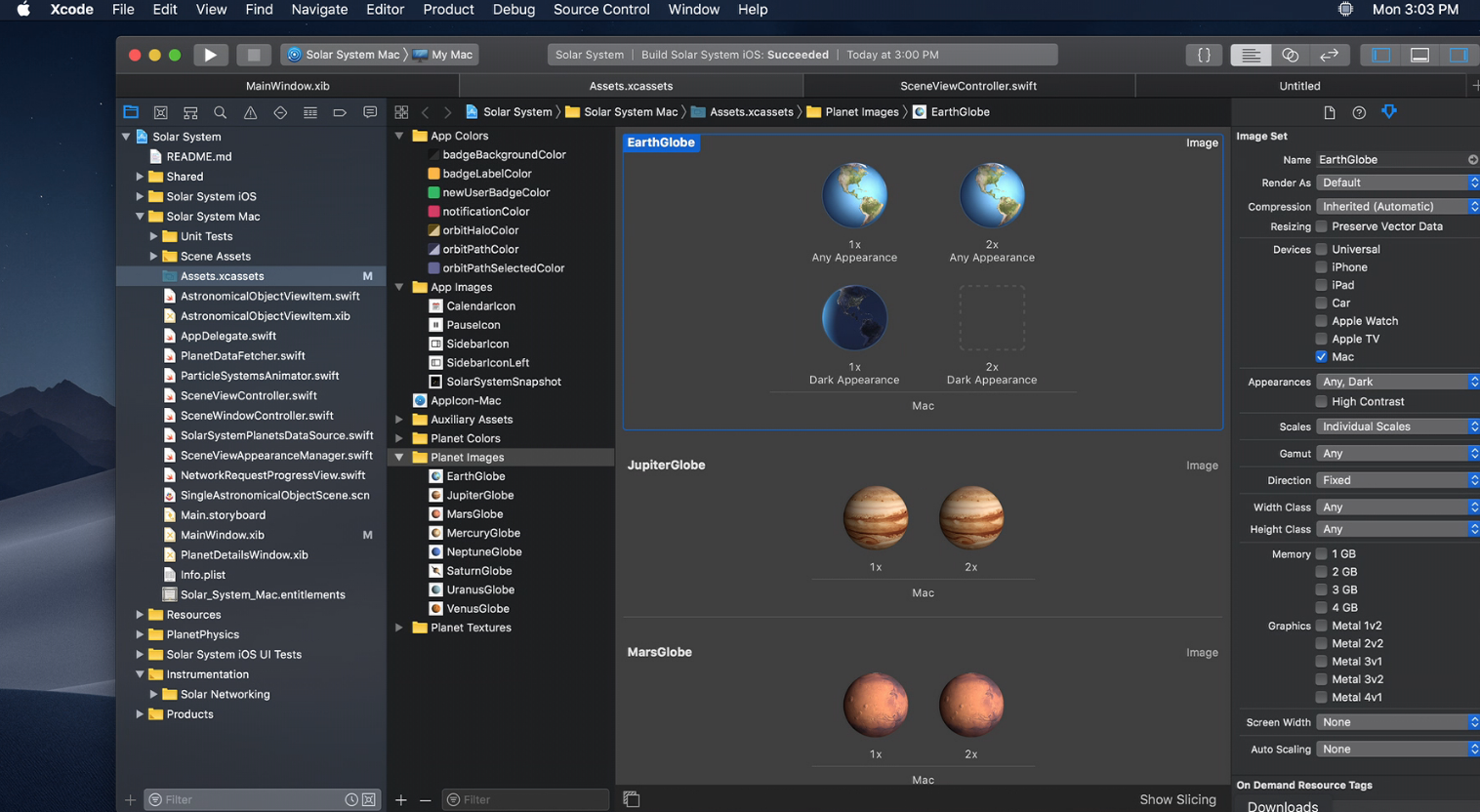
Task: Expand the Resources group in navigator
Action: click(x=140, y=615)
